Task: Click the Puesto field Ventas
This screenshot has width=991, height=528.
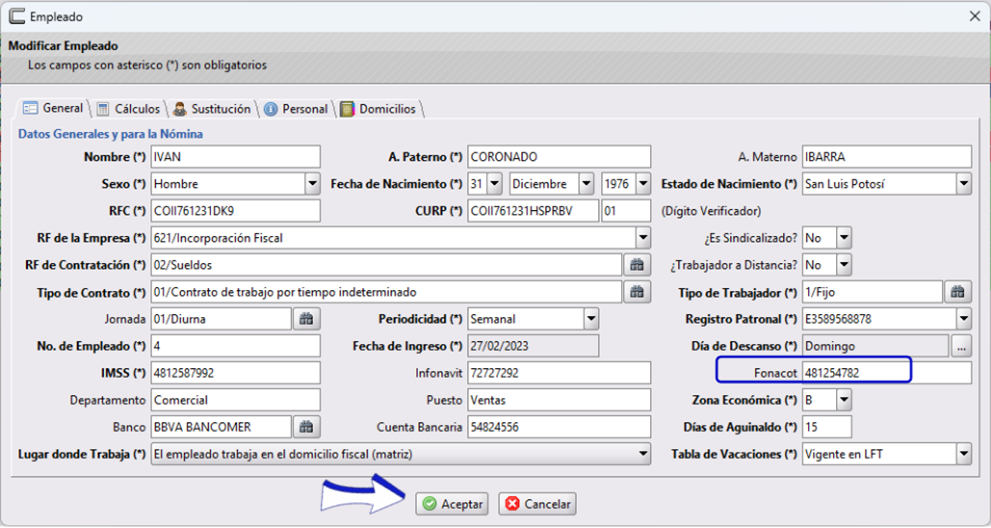Action: [x=559, y=400]
